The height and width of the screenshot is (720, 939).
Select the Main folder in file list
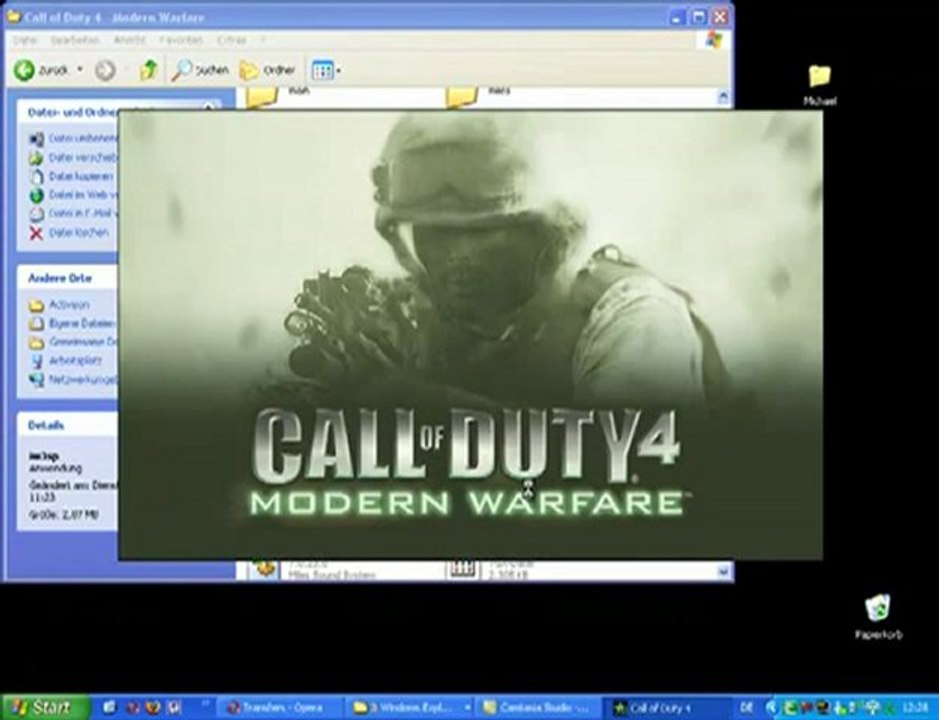pyautogui.click(x=263, y=96)
